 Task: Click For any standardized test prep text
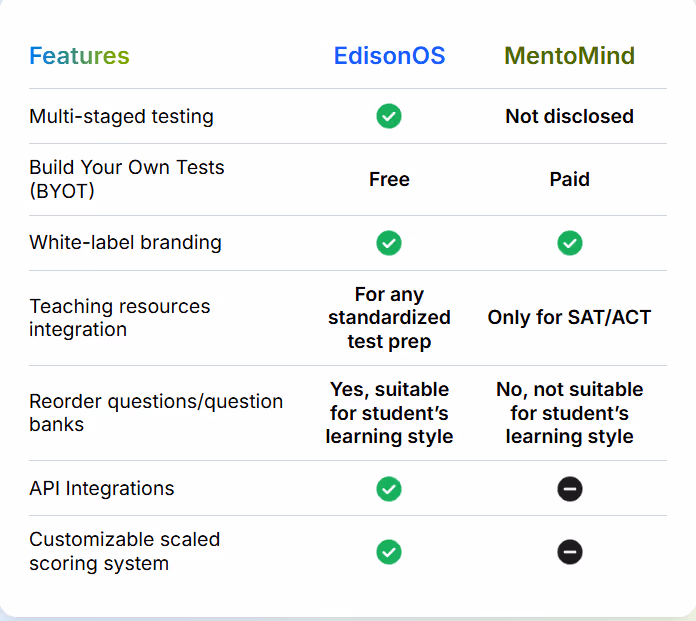pos(389,318)
